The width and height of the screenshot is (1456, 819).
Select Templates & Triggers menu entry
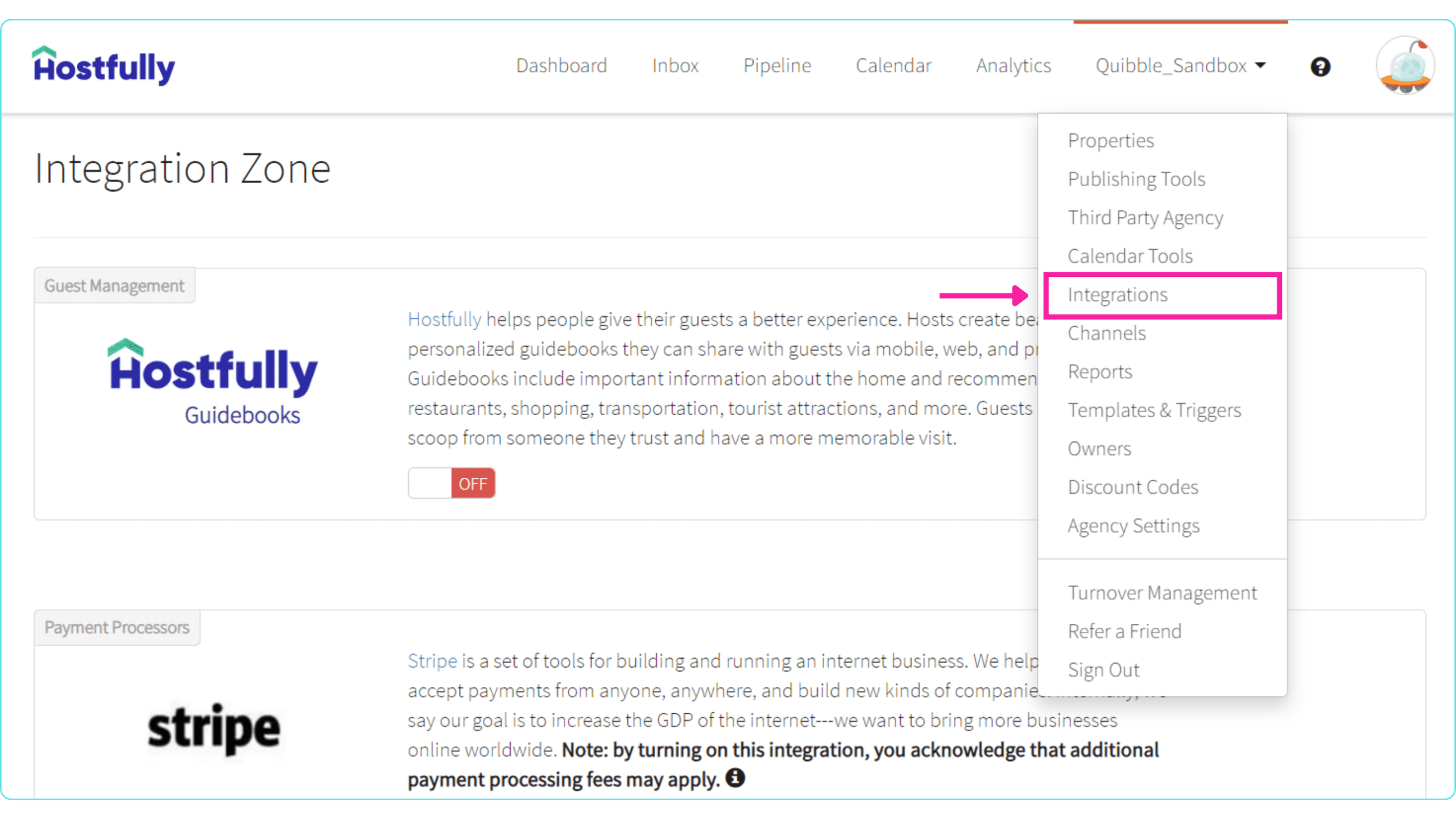point(1155,410)
